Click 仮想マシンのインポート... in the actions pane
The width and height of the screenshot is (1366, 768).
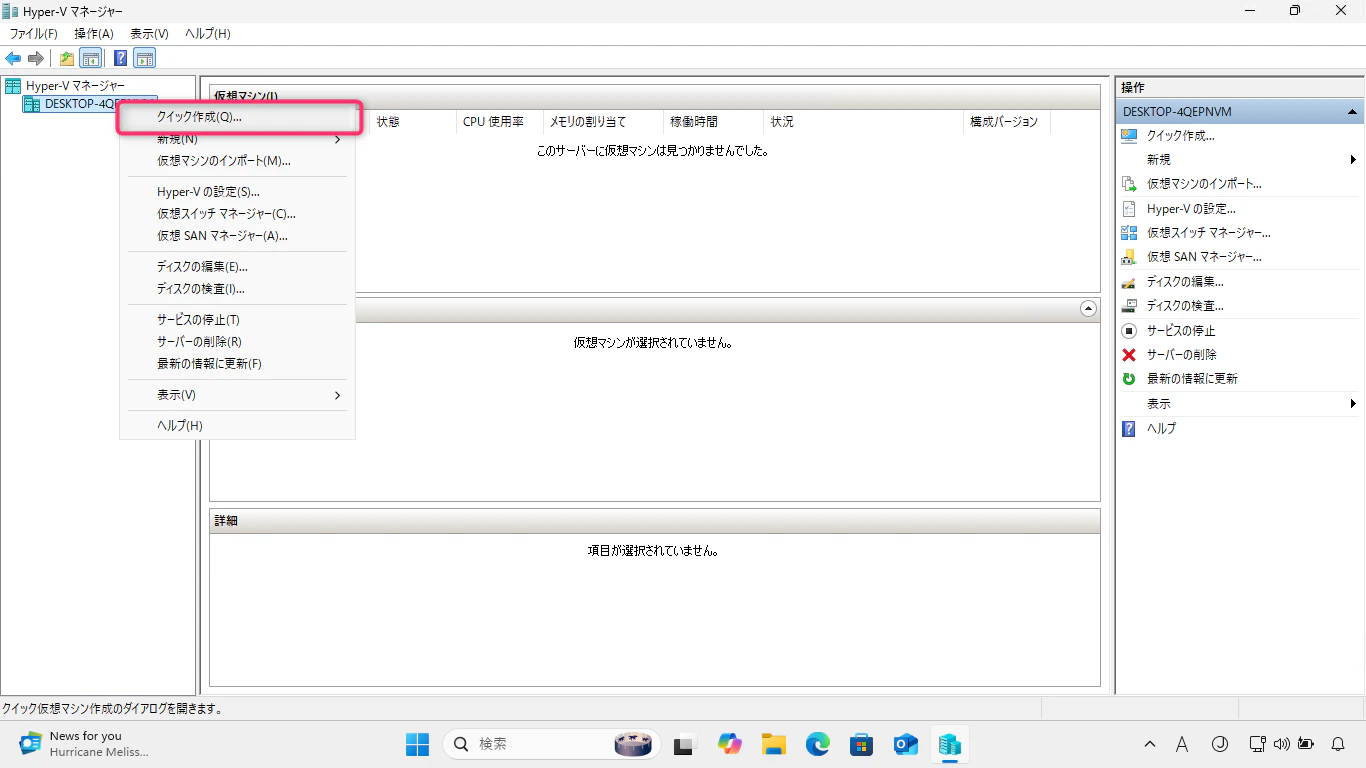coord(1204,184)
